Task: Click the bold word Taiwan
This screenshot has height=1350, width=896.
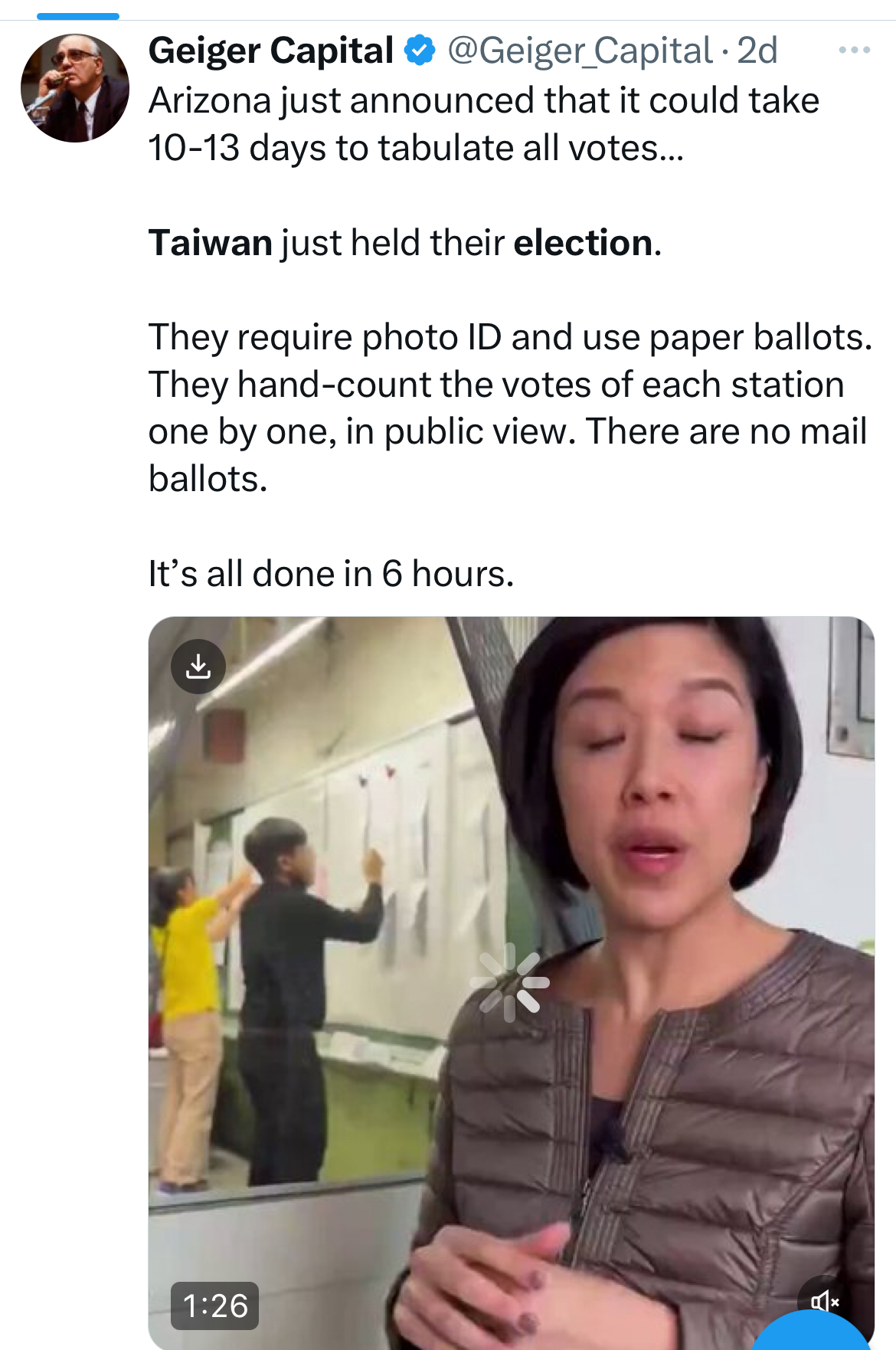Action: [x=211, y=243]
